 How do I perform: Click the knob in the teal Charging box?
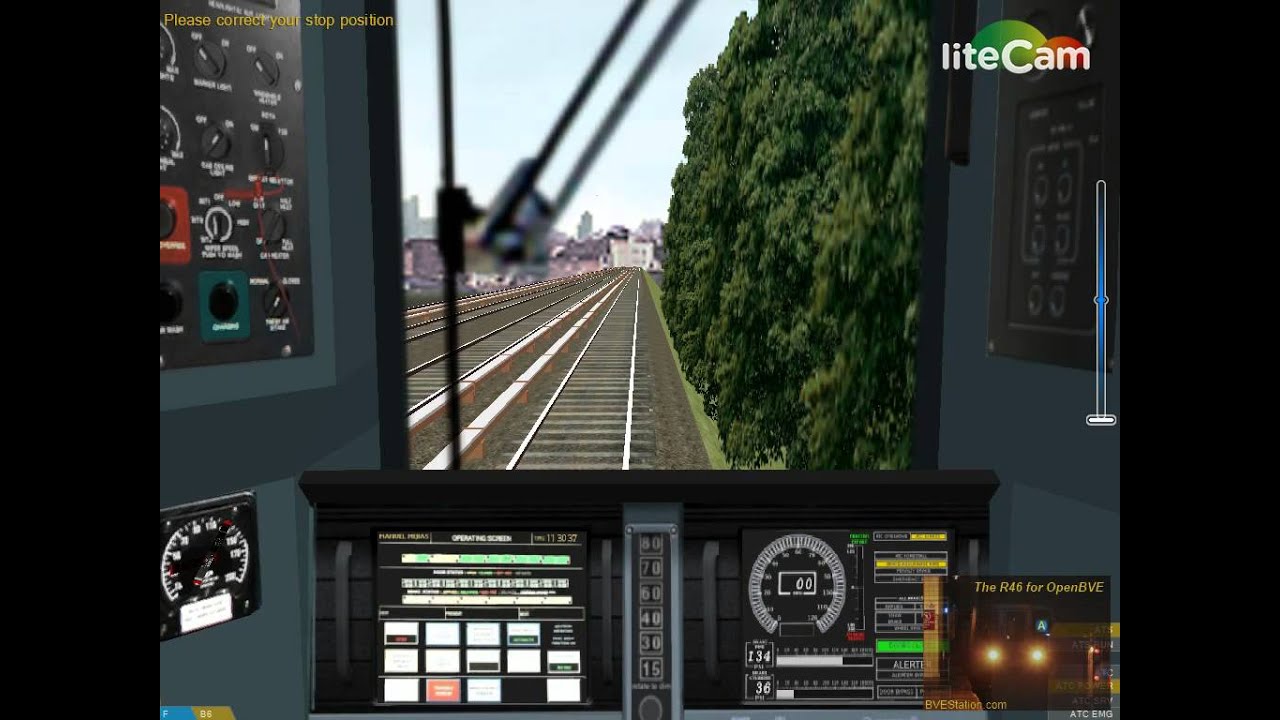[x=222, y=300]
